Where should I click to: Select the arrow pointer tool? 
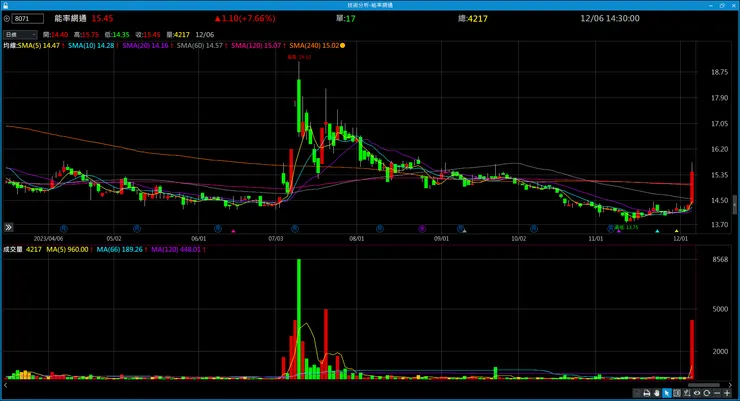pos(666,393)
